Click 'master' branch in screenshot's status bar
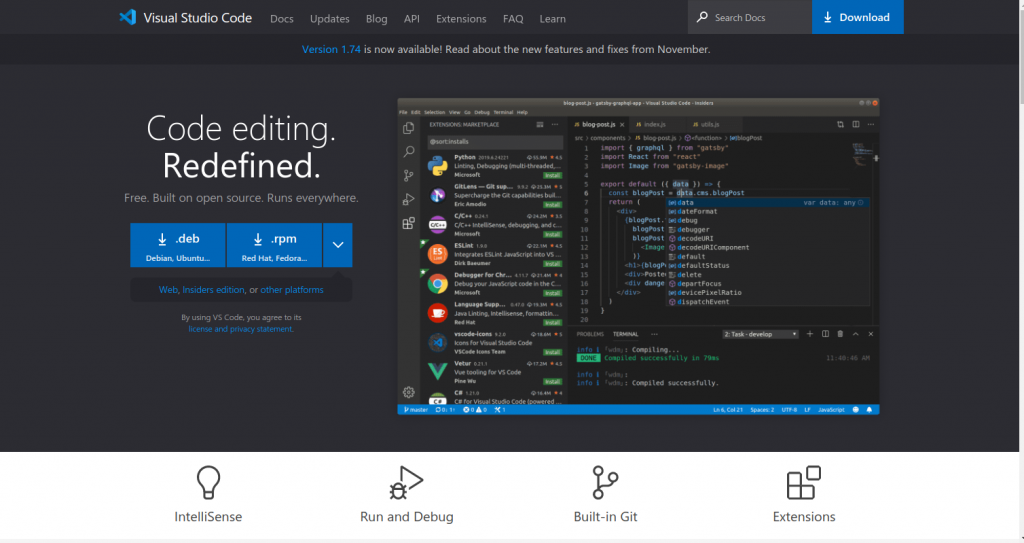 point(415,410)
